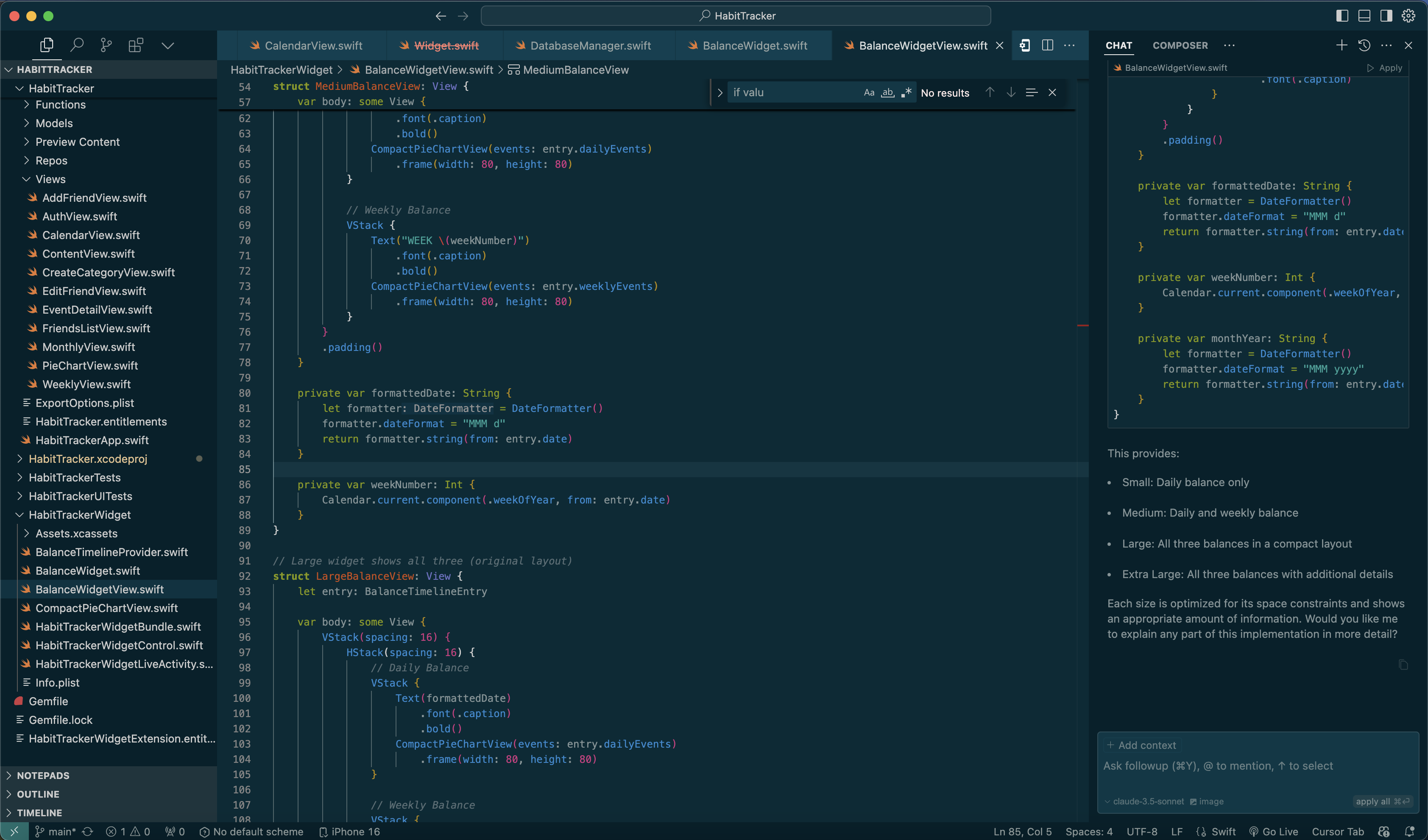Click the image attach button
This screenshot has width=1428, height=840.
tap(1207, 801)
